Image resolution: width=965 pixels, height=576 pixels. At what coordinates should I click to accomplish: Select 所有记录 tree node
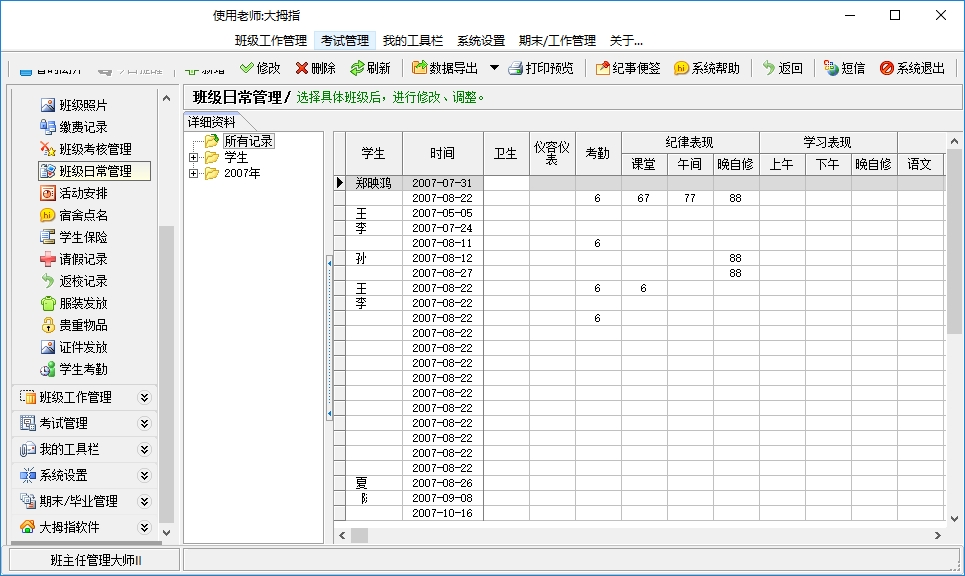click(248, 141)
